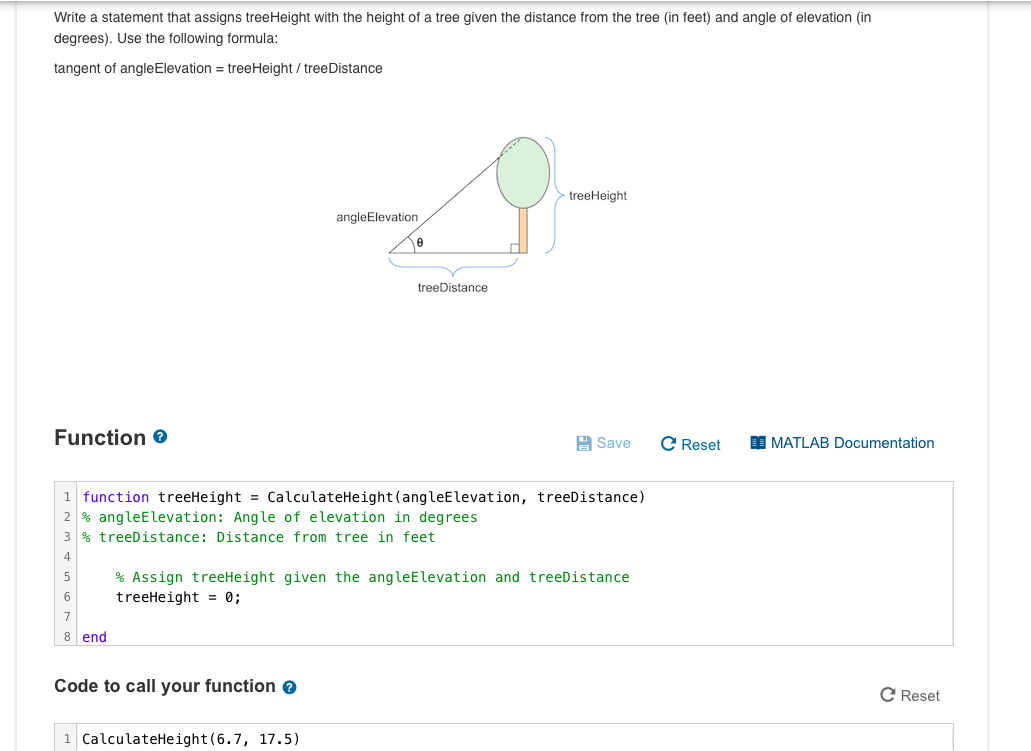Viewport: 1031px width, 751px height.
Task: Click line number 1 in the function editor
Action: click(66, 497)
